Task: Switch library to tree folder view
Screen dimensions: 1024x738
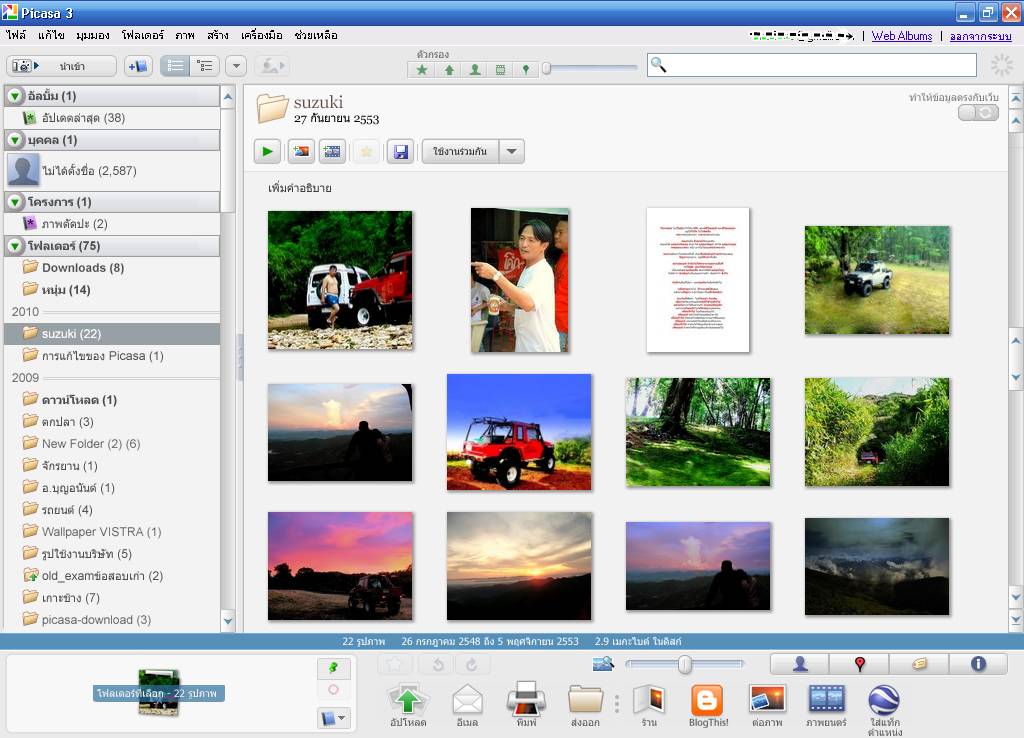Action: 206,66
